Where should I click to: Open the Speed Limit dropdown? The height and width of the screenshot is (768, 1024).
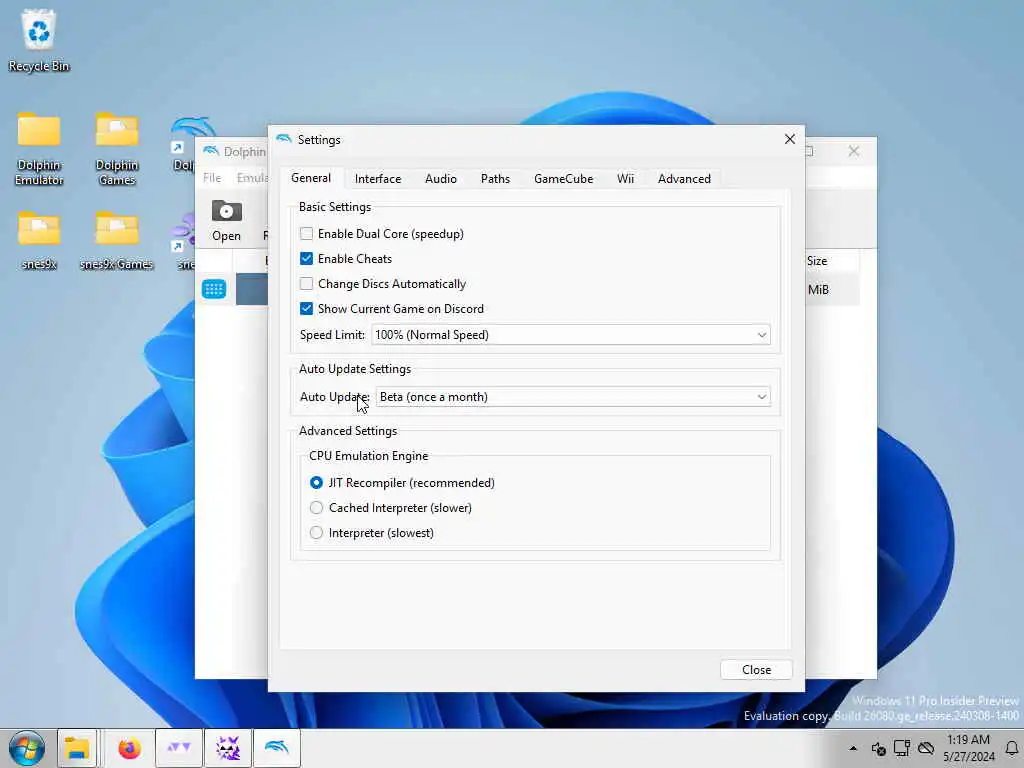(x=570, y=334)
